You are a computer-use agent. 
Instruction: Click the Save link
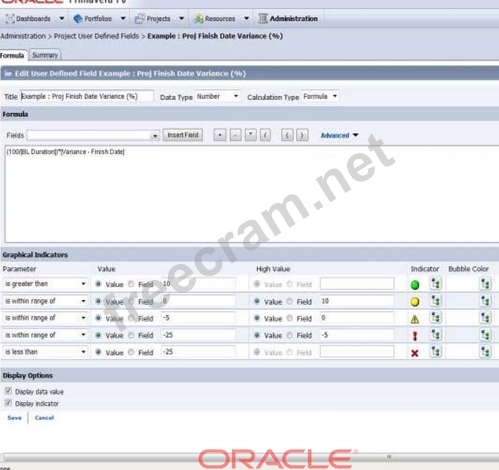pyautogui.click(x=14, y=418)
